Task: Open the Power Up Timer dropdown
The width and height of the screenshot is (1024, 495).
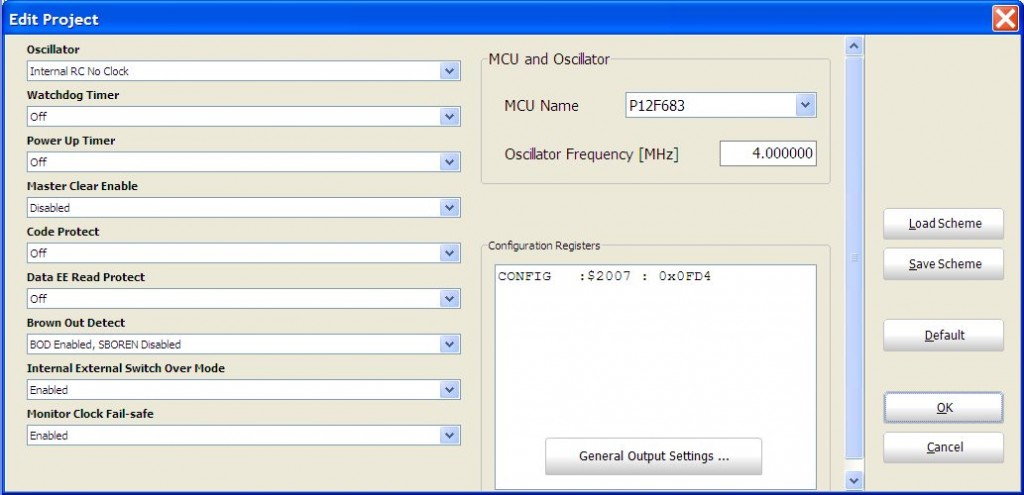Action: (449, 162)
